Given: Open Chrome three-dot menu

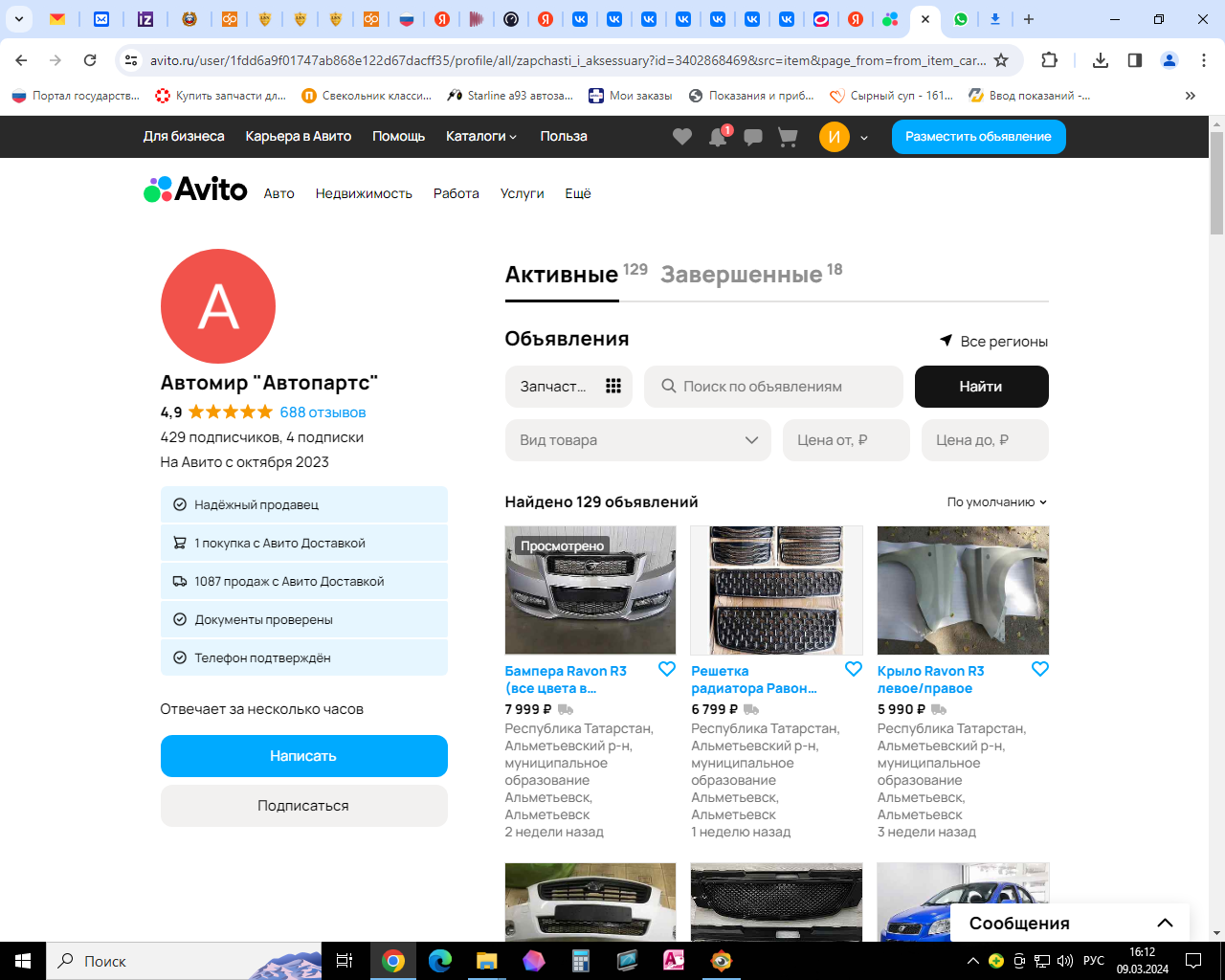Looking at the screenshot, I should [1204, 60].
